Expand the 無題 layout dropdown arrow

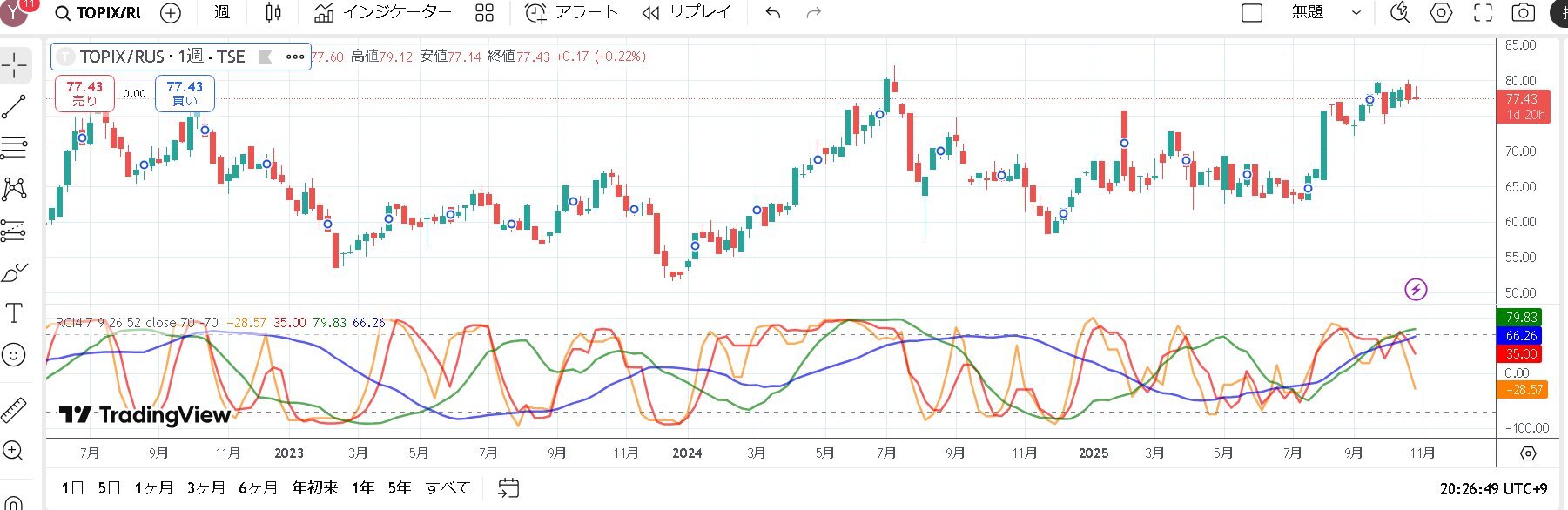(1356, 13)
